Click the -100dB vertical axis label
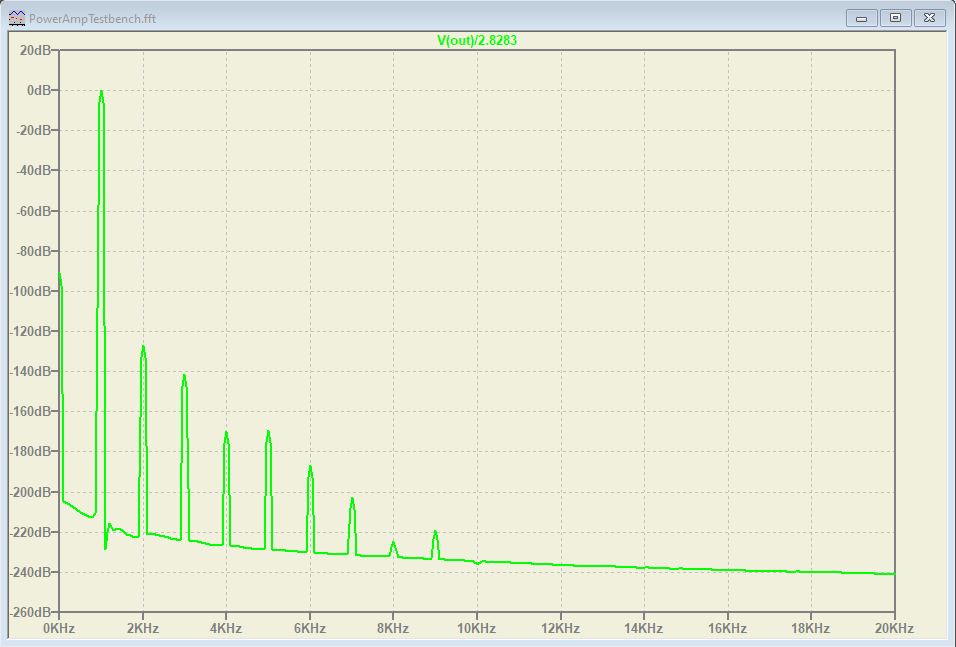 [x=30, y=291]
